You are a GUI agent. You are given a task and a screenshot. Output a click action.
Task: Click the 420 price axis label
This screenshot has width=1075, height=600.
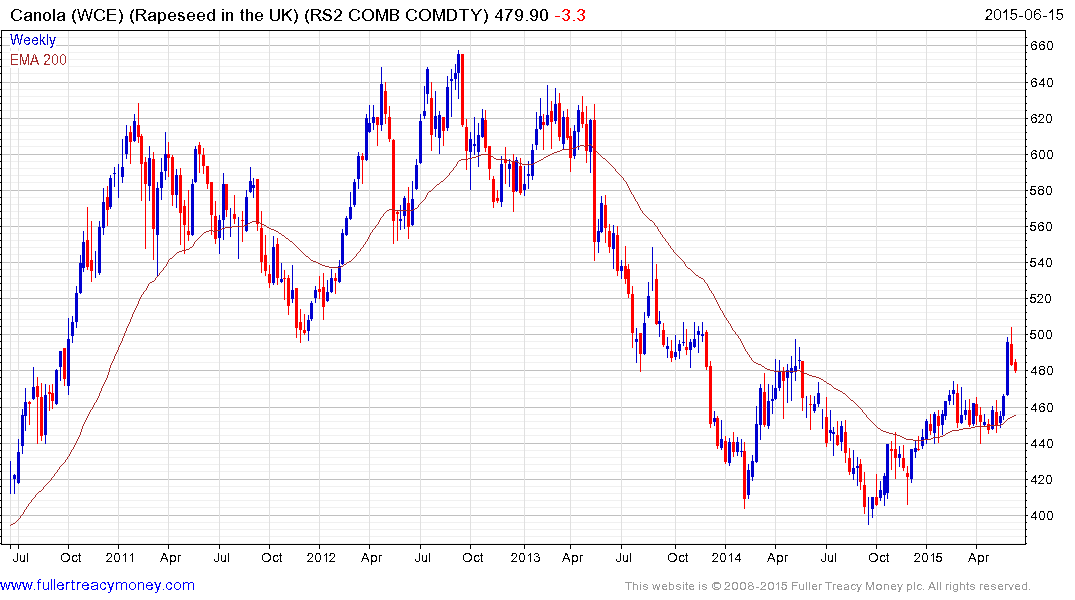pos(1042,479)
